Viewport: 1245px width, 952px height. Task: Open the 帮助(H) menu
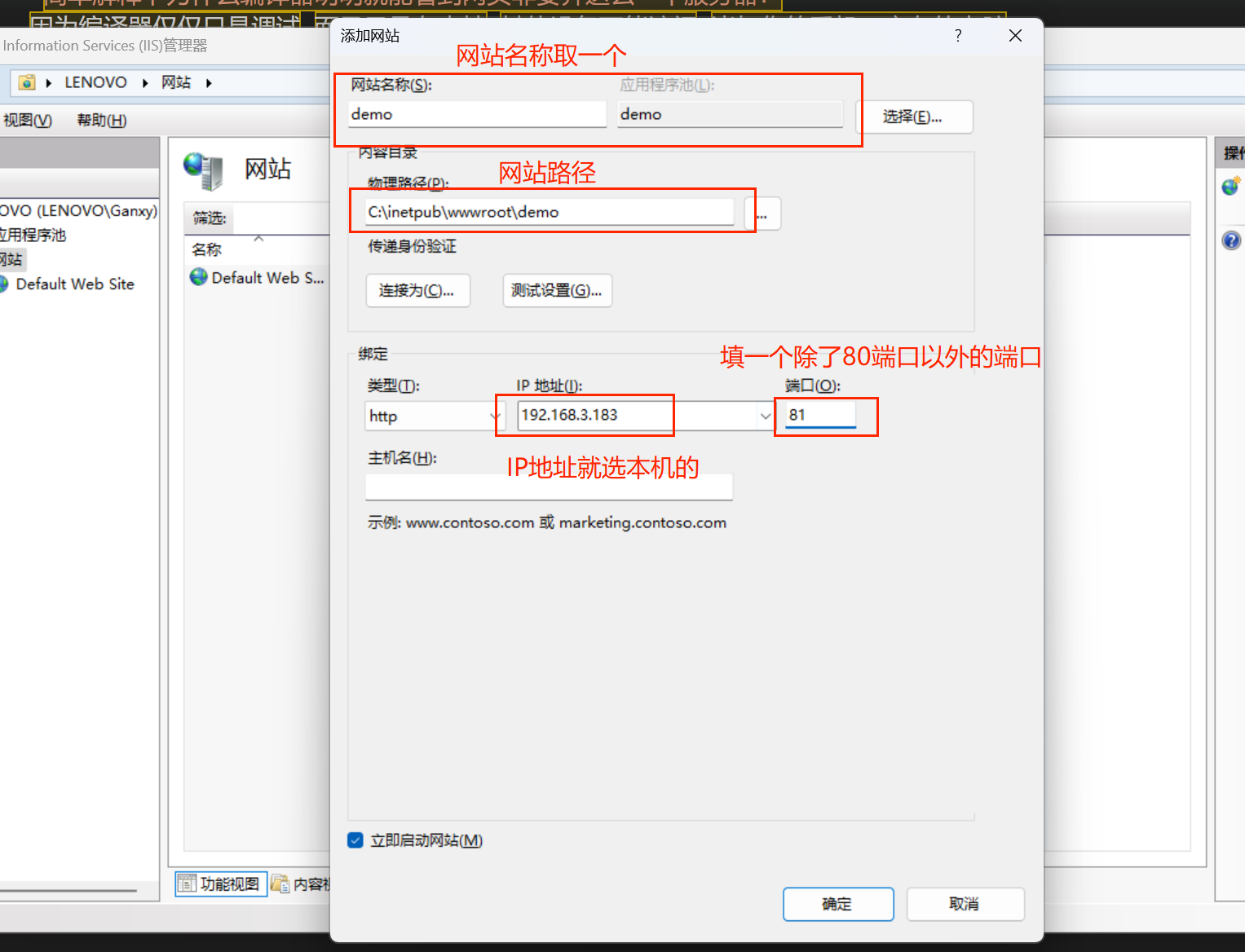click(102, 121)
